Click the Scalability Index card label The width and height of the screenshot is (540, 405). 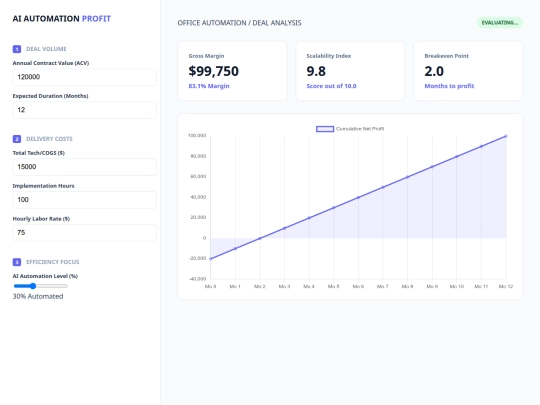point(329,56)
